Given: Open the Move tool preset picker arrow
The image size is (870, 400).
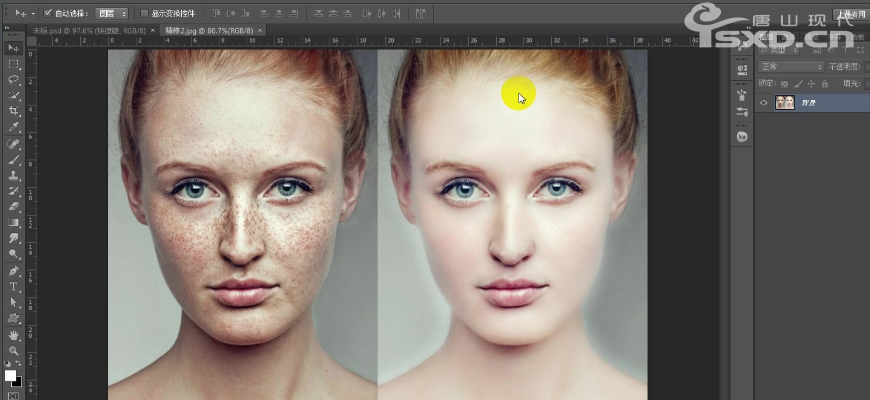Looking at the screenshot, I should tap(33, 14).
